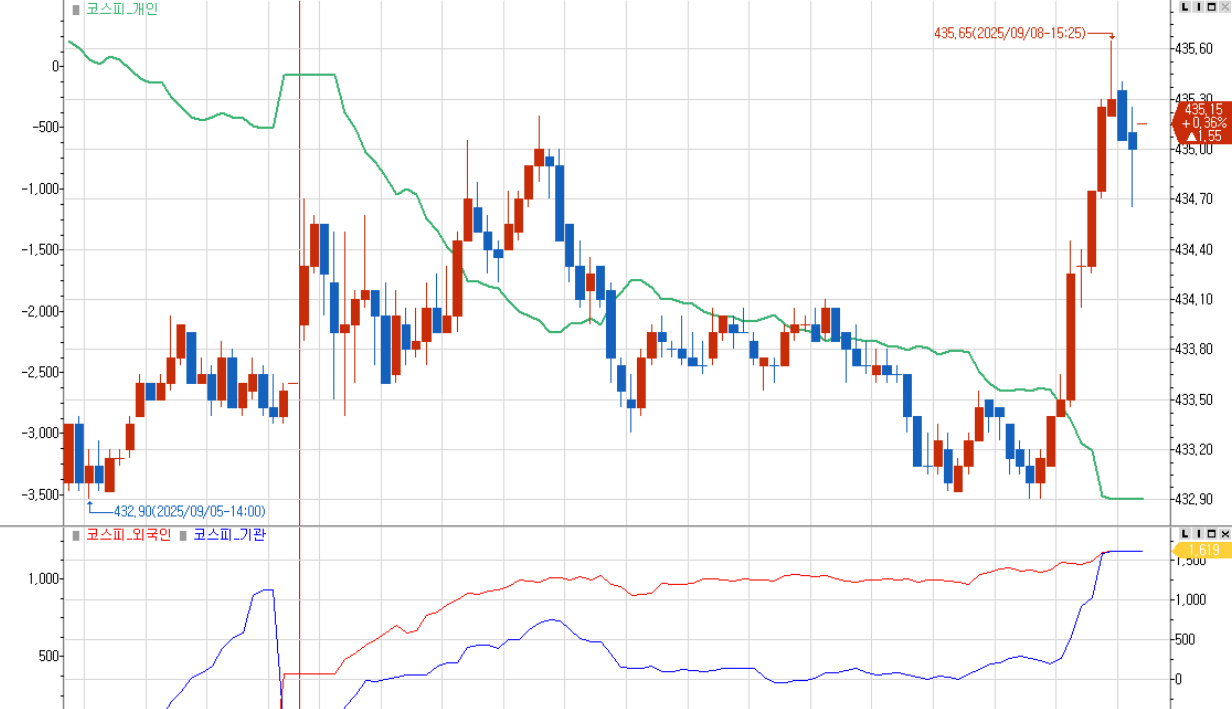
Task: Click the yellow 1,619 value tag
Action: (x=1202, y=550)
